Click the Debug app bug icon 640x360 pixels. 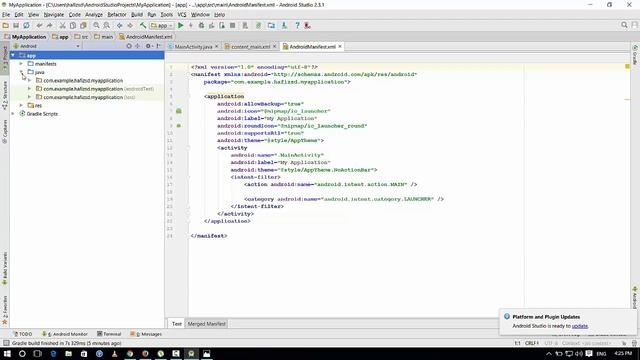(x=201, y=25)
